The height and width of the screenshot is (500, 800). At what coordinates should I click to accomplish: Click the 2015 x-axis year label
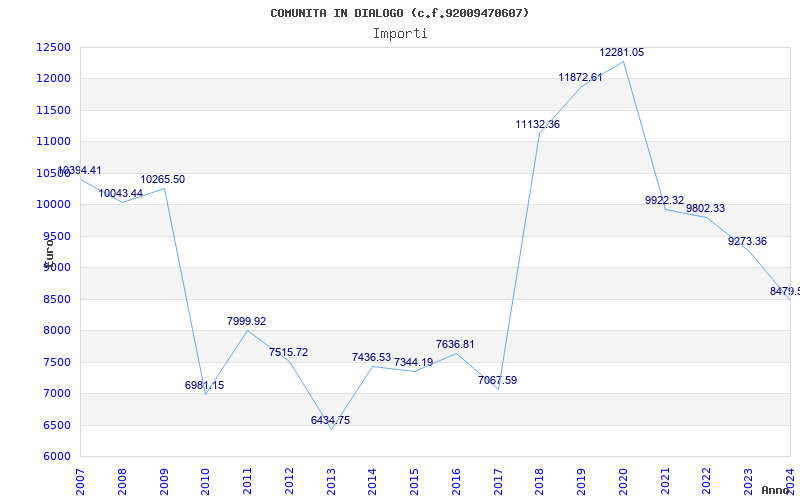[414, 482]
